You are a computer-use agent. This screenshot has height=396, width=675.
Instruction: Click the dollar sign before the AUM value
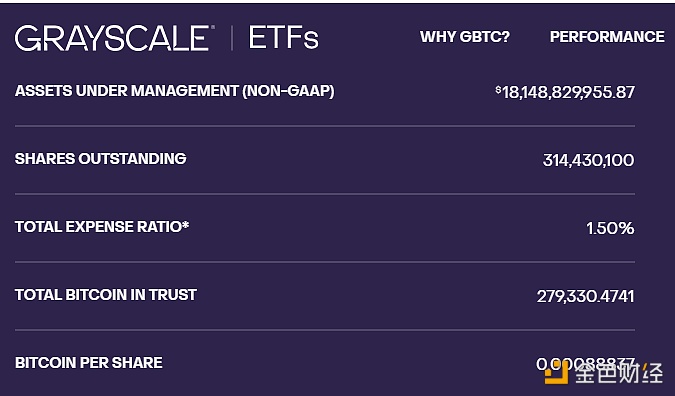[x=498, y=90]
